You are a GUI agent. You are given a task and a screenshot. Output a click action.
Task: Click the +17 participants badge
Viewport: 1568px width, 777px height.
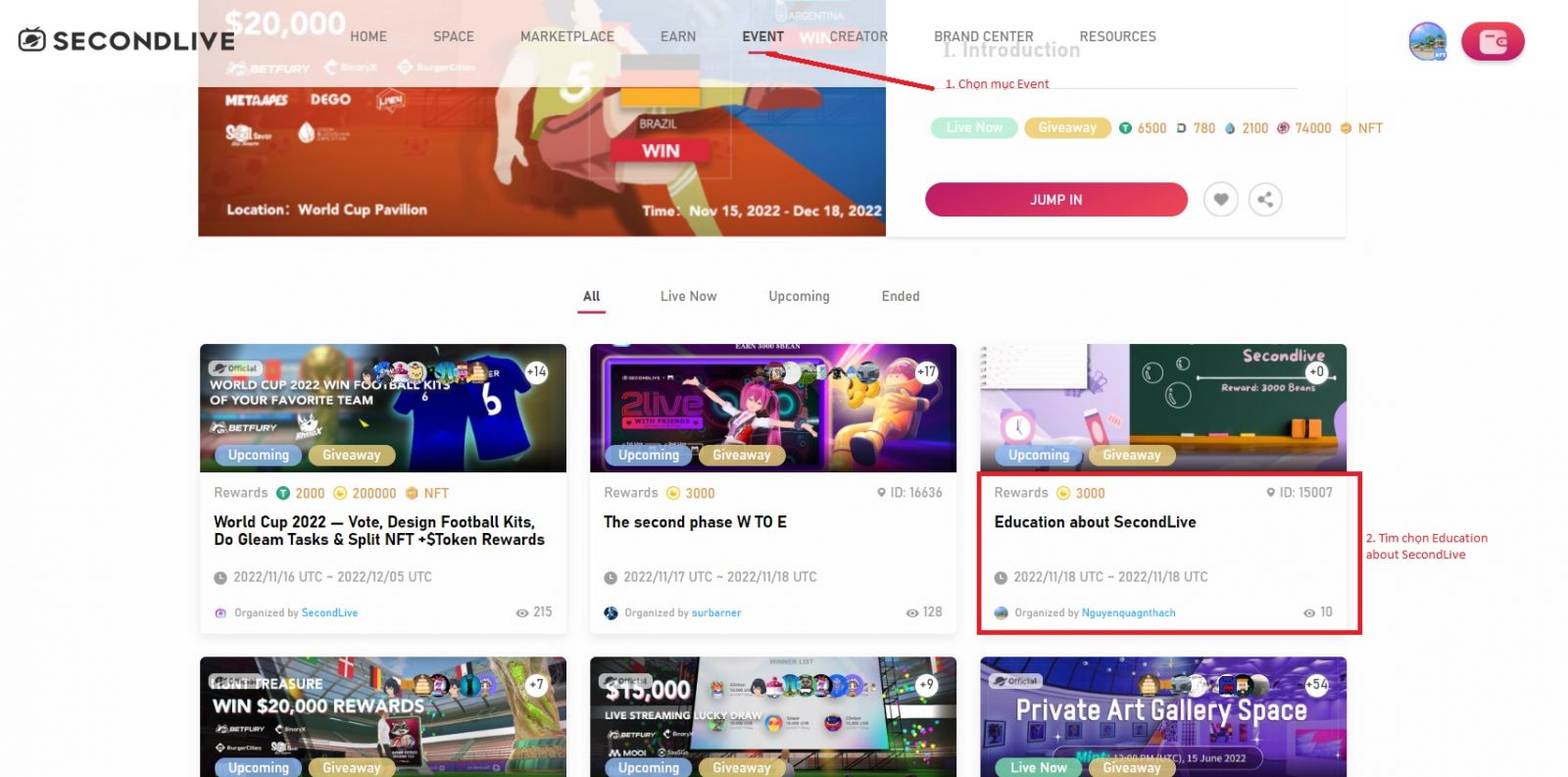(926, 371)
